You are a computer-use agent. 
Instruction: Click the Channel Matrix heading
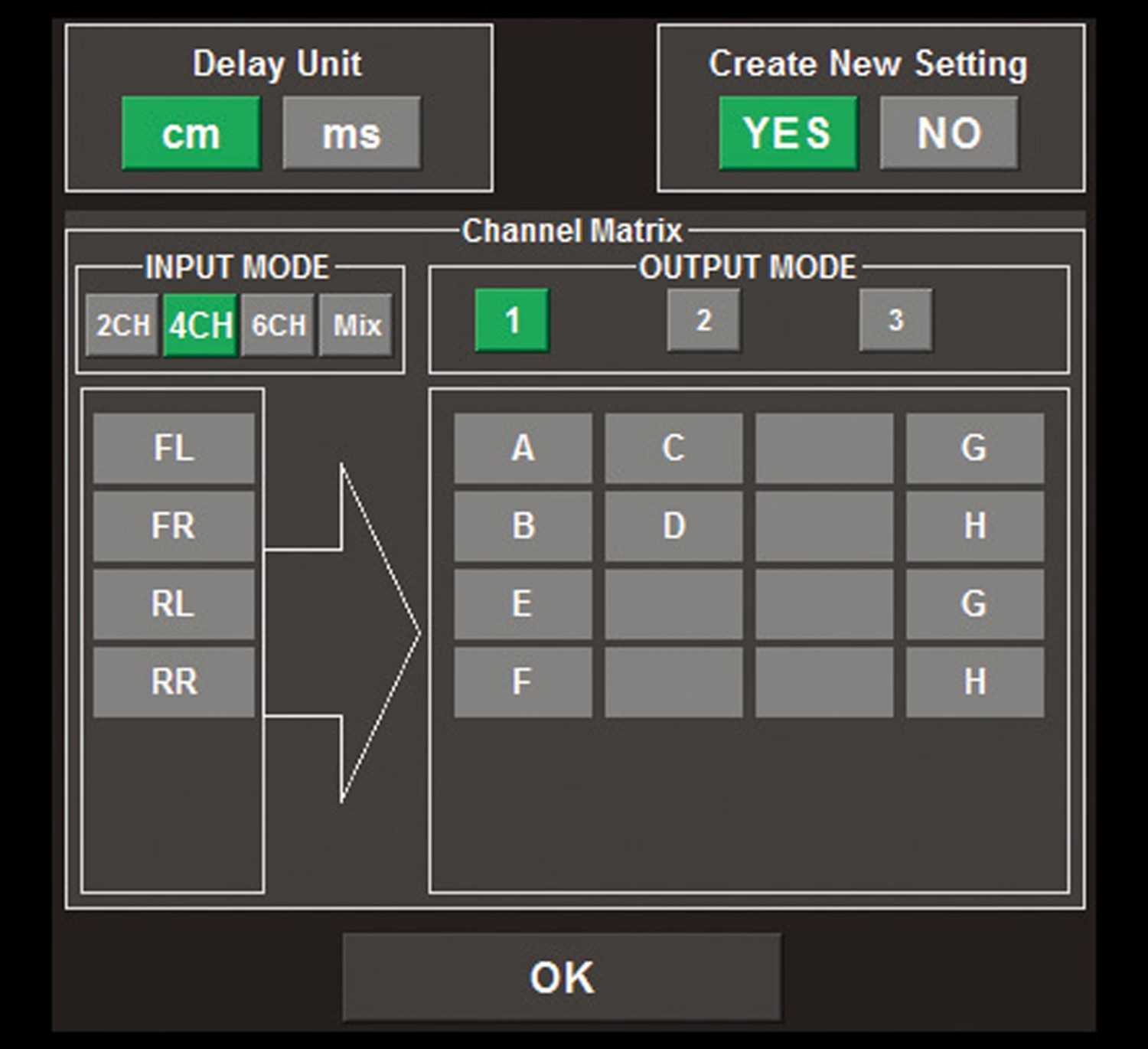(572, 230)
